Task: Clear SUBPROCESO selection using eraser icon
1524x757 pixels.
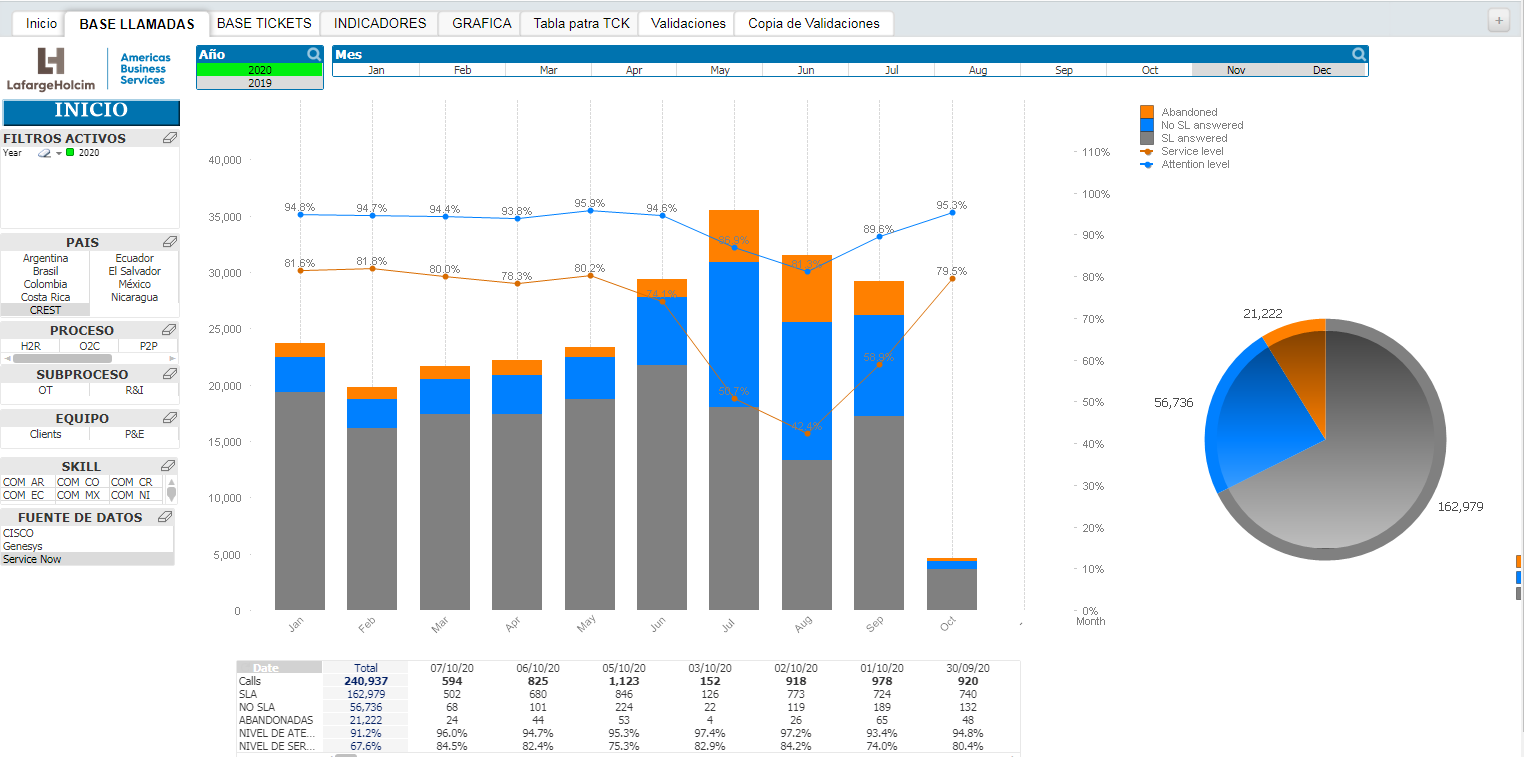Action: 169,374
